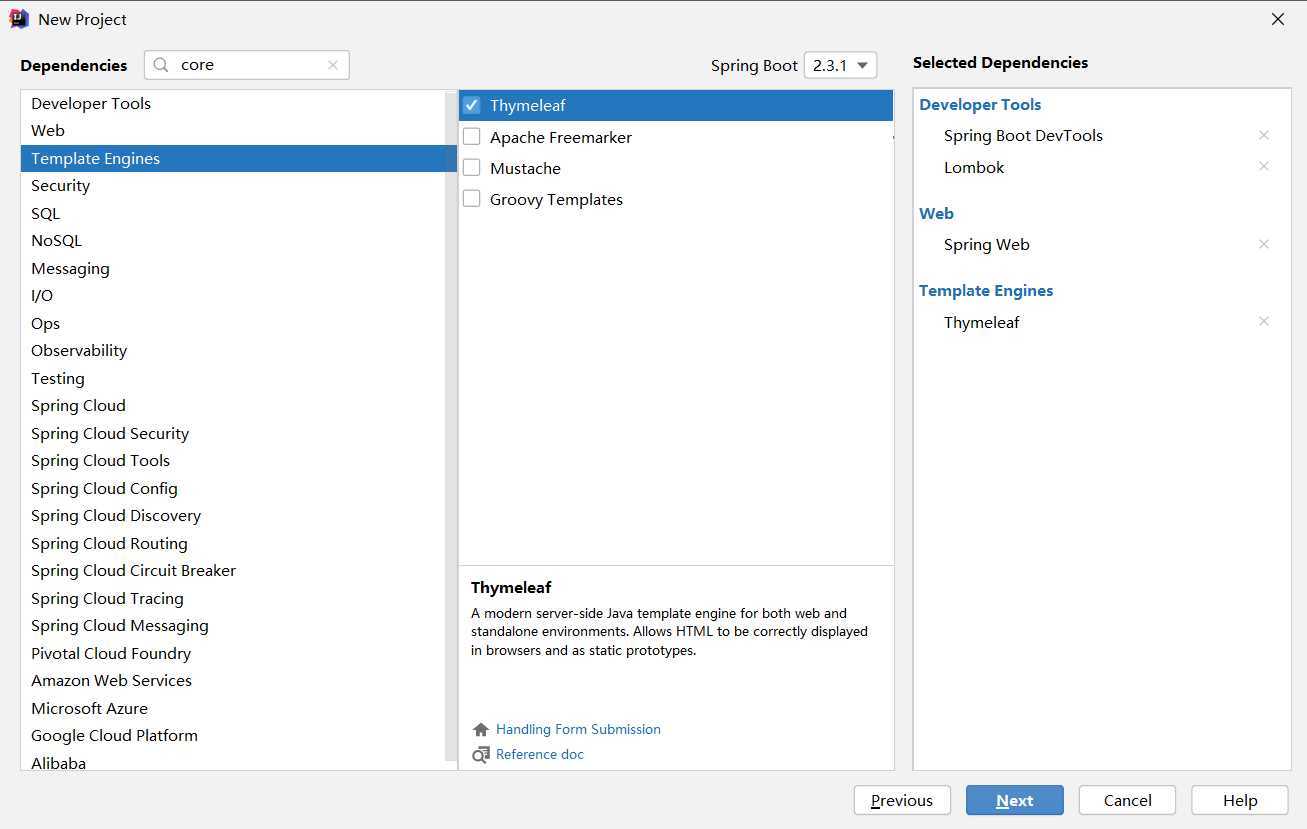This screenshot has height=829, width=1307.
Task: Select the I/O category
Action: point(233,296)
